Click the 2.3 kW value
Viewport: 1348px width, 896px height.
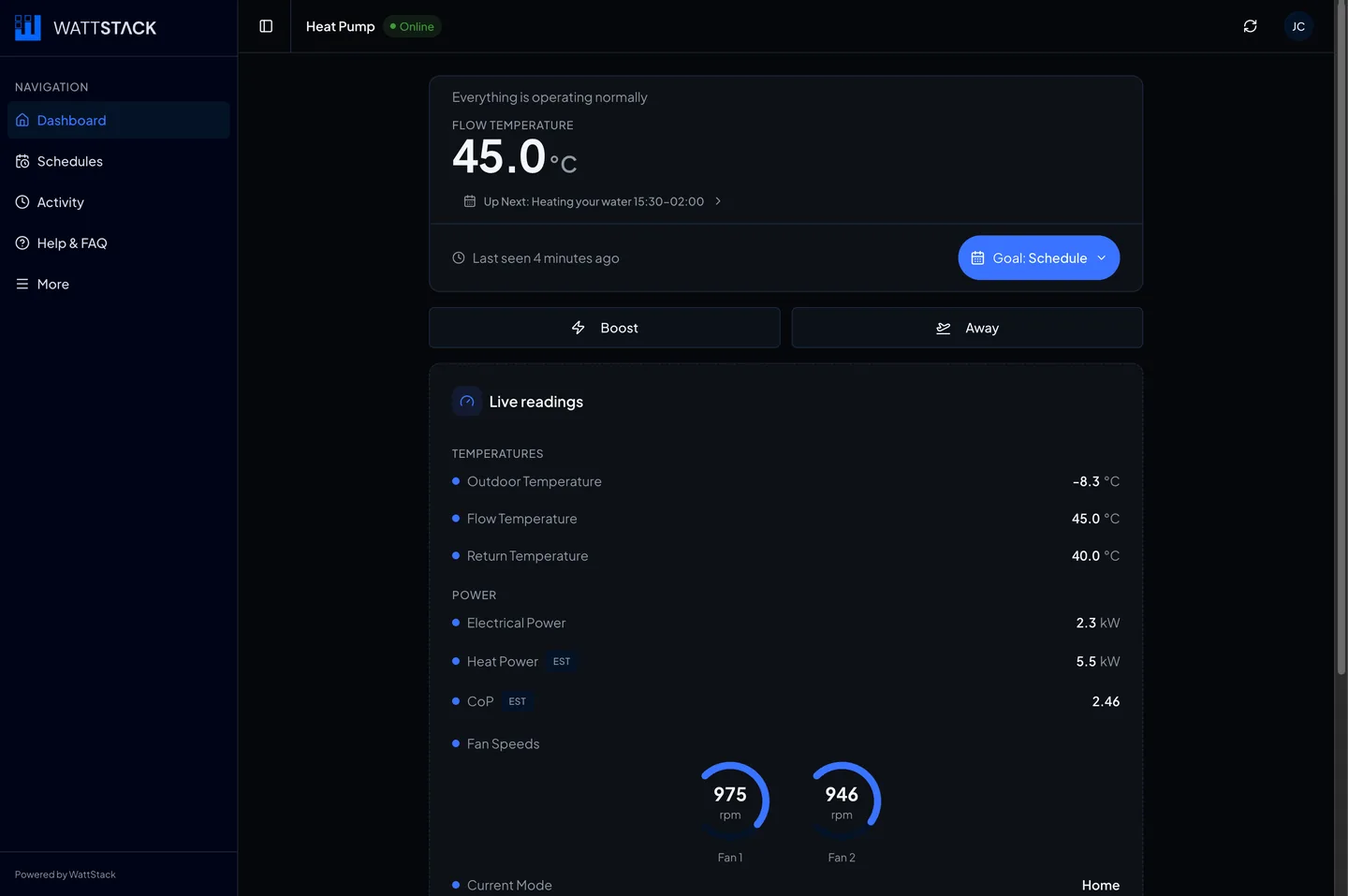click(x=1098, y=623)
